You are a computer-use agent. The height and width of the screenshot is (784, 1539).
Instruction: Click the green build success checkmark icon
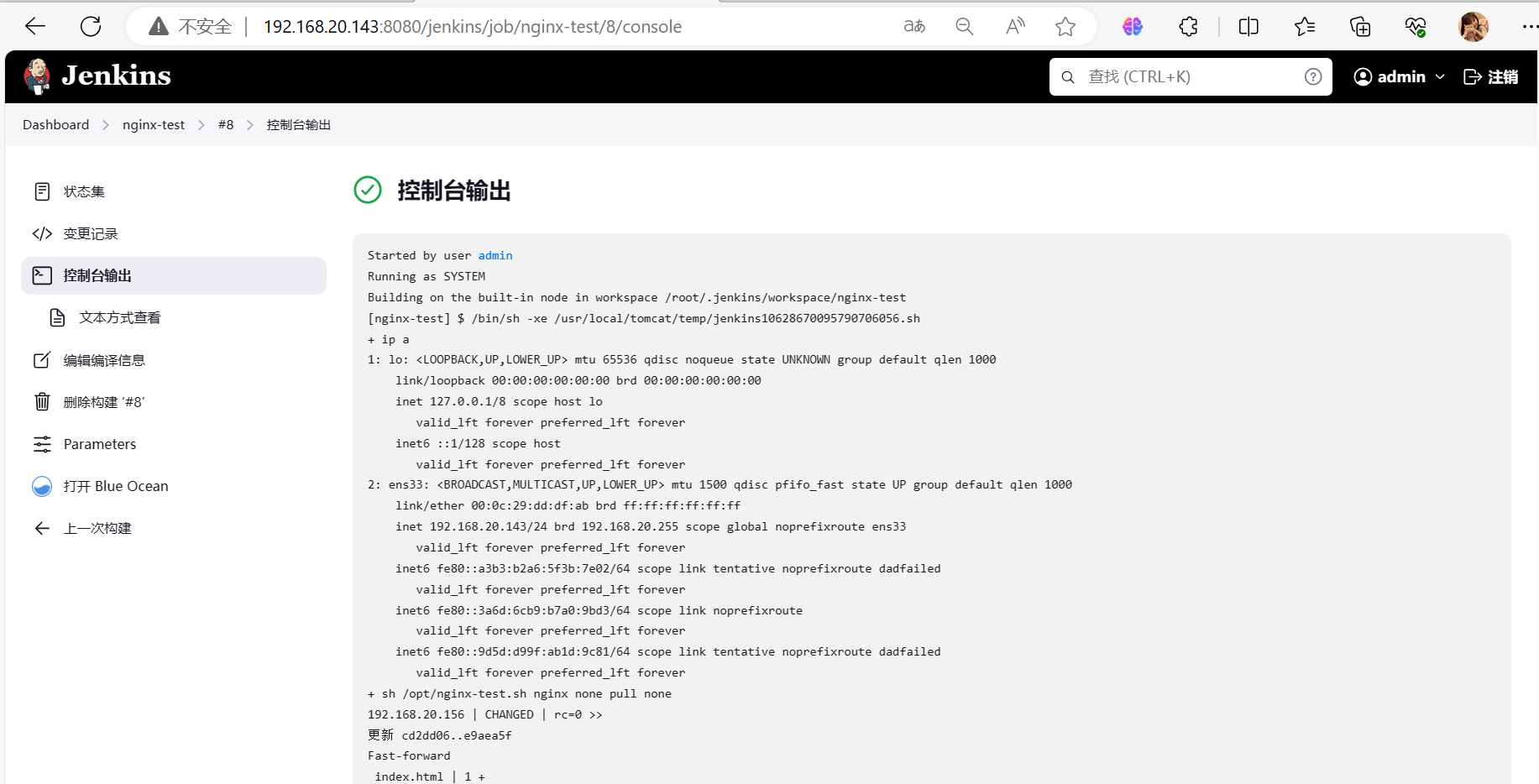point(368,190)
